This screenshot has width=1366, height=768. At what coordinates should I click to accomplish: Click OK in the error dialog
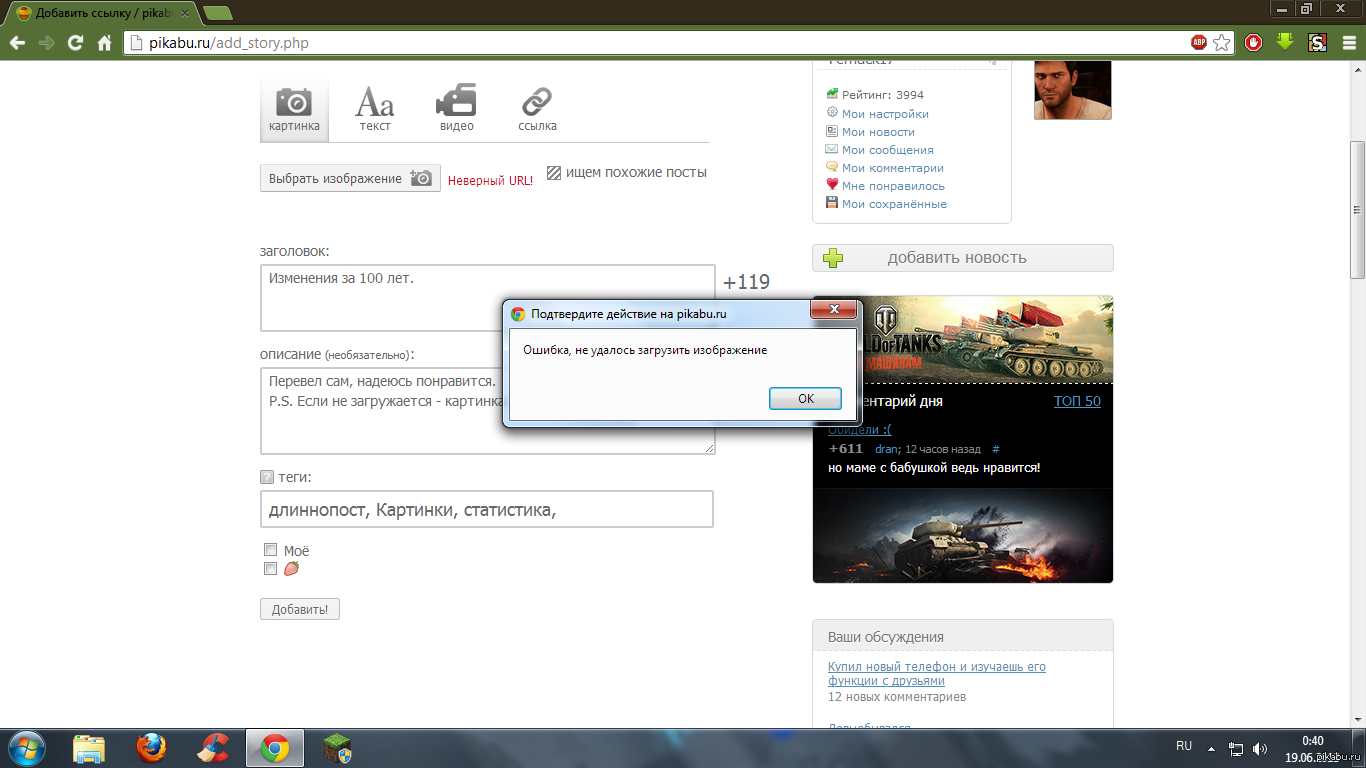tap(805, 398)
